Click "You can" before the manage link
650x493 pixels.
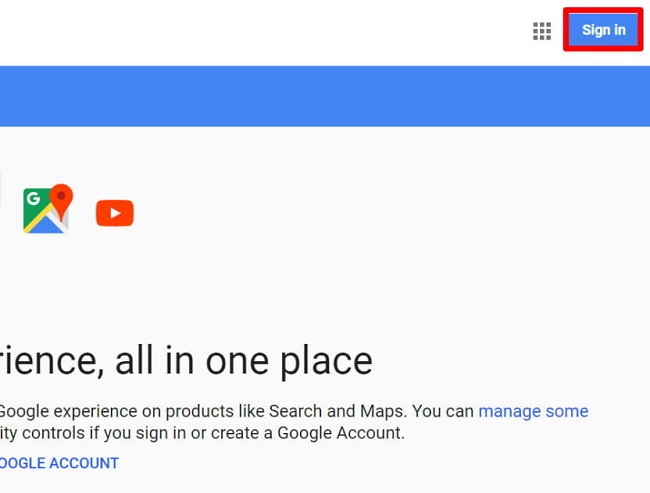441,411
